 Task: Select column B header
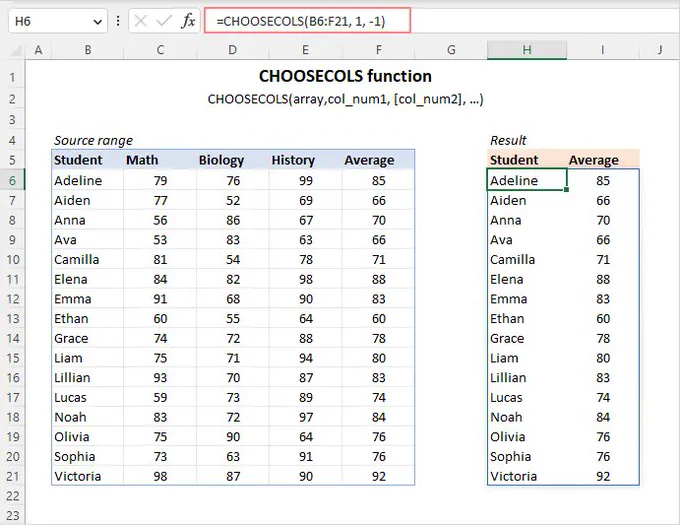(88, 50)
